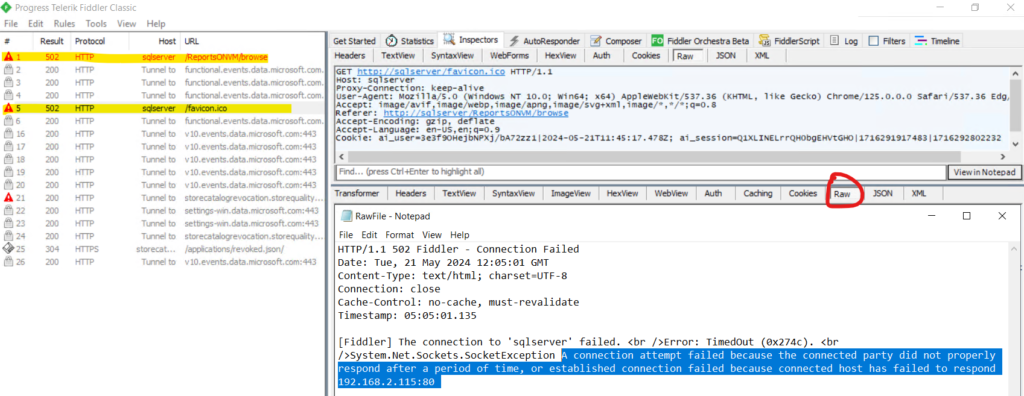Click the View in Notepad button
1024x396 pixels.
coord(984,172)
